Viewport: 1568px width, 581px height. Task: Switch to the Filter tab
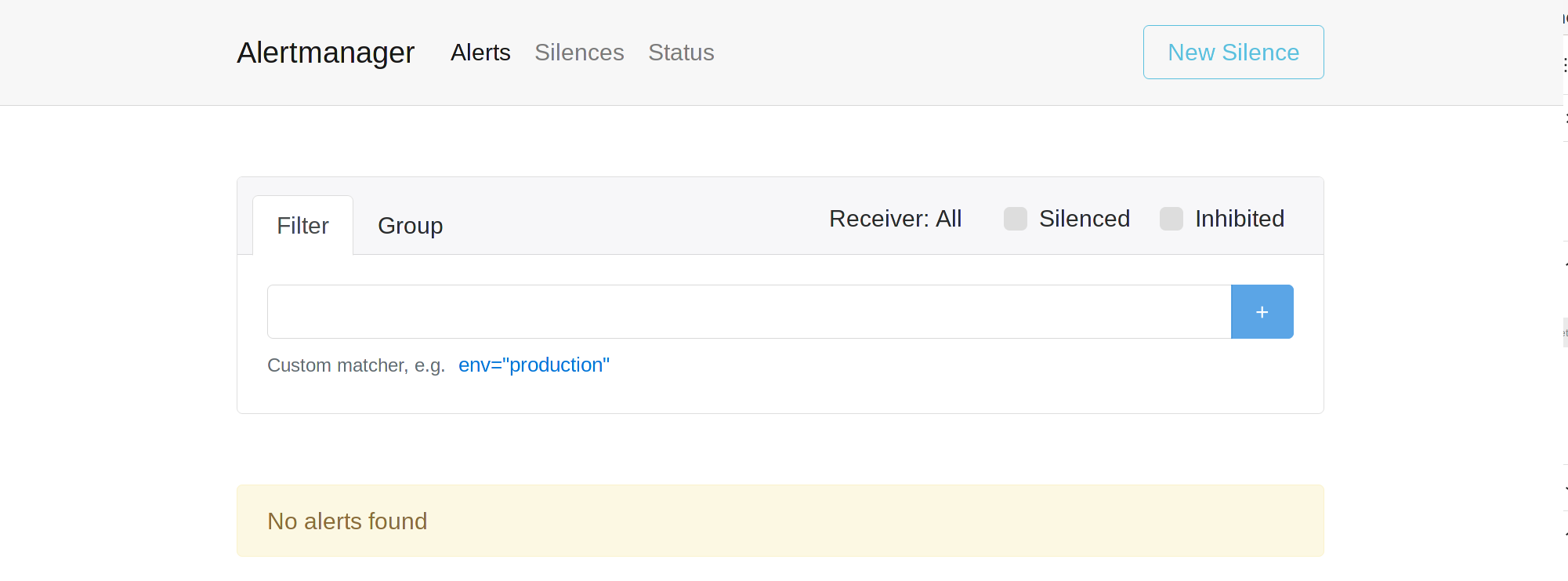coord(302,226)
